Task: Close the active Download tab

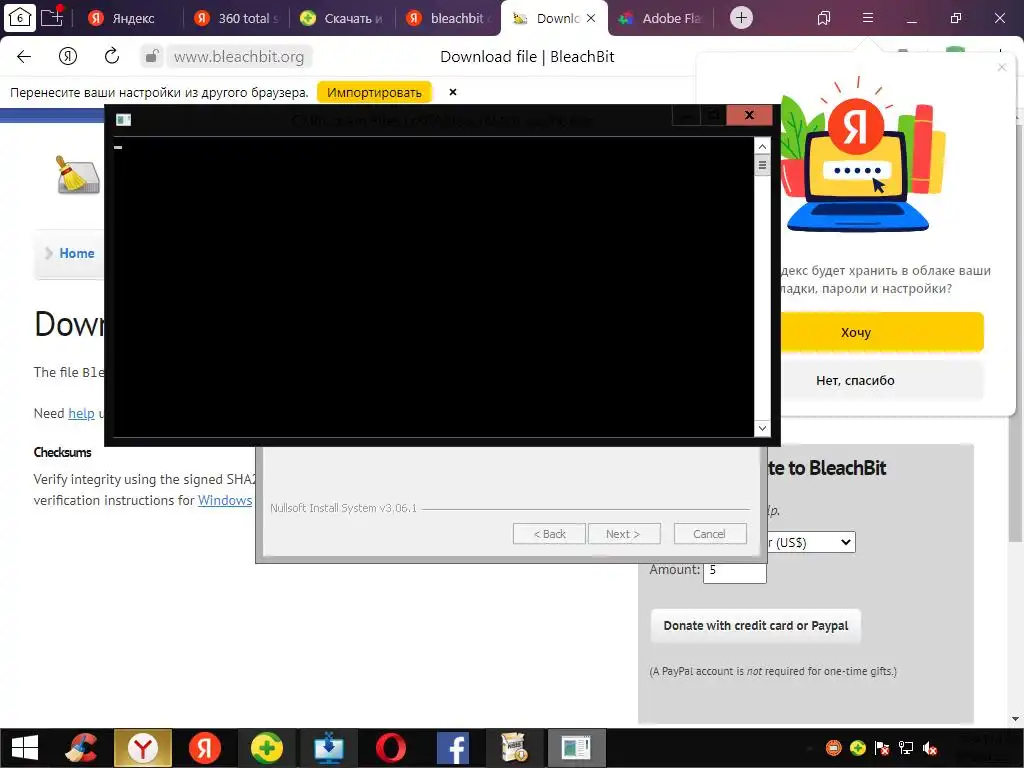Action: click(591, 18)
